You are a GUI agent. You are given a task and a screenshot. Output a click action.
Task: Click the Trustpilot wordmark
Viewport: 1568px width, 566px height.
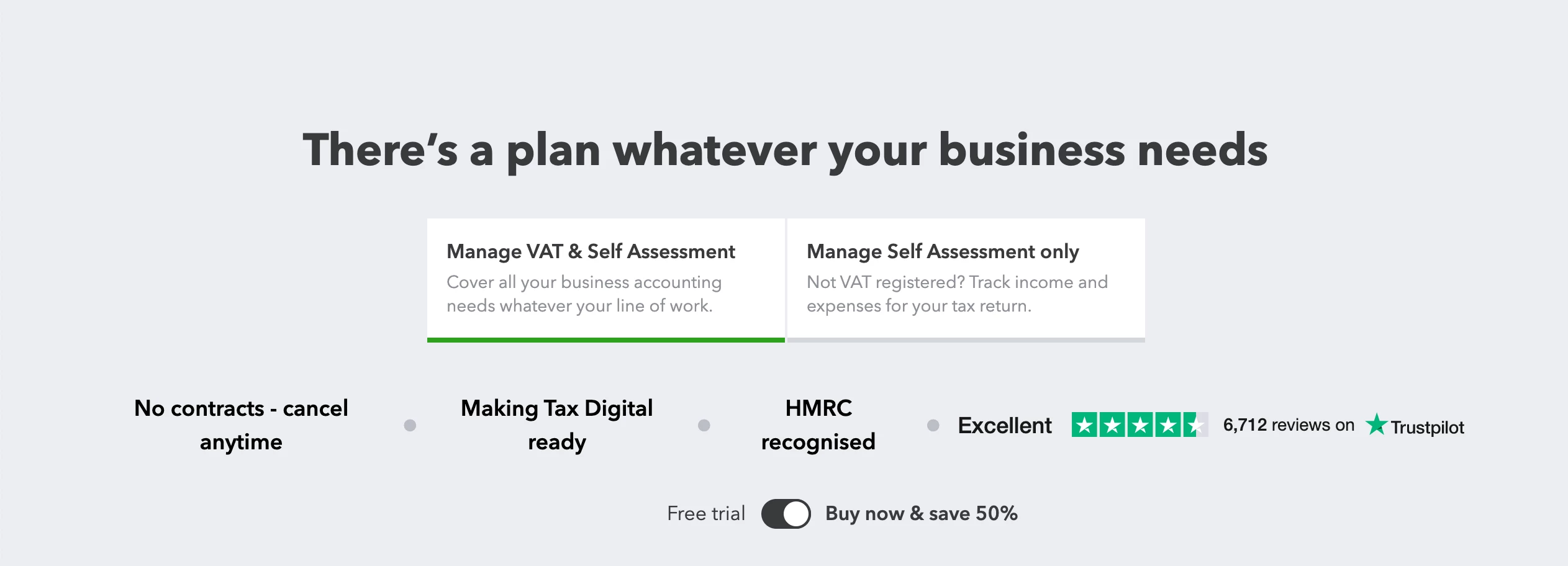(x=1427, y=427)
